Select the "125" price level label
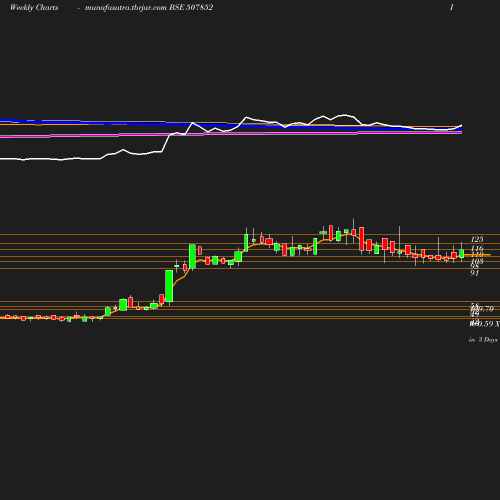Image resolution: width=500 pixels, height=500 pixels. coord(477,239)
